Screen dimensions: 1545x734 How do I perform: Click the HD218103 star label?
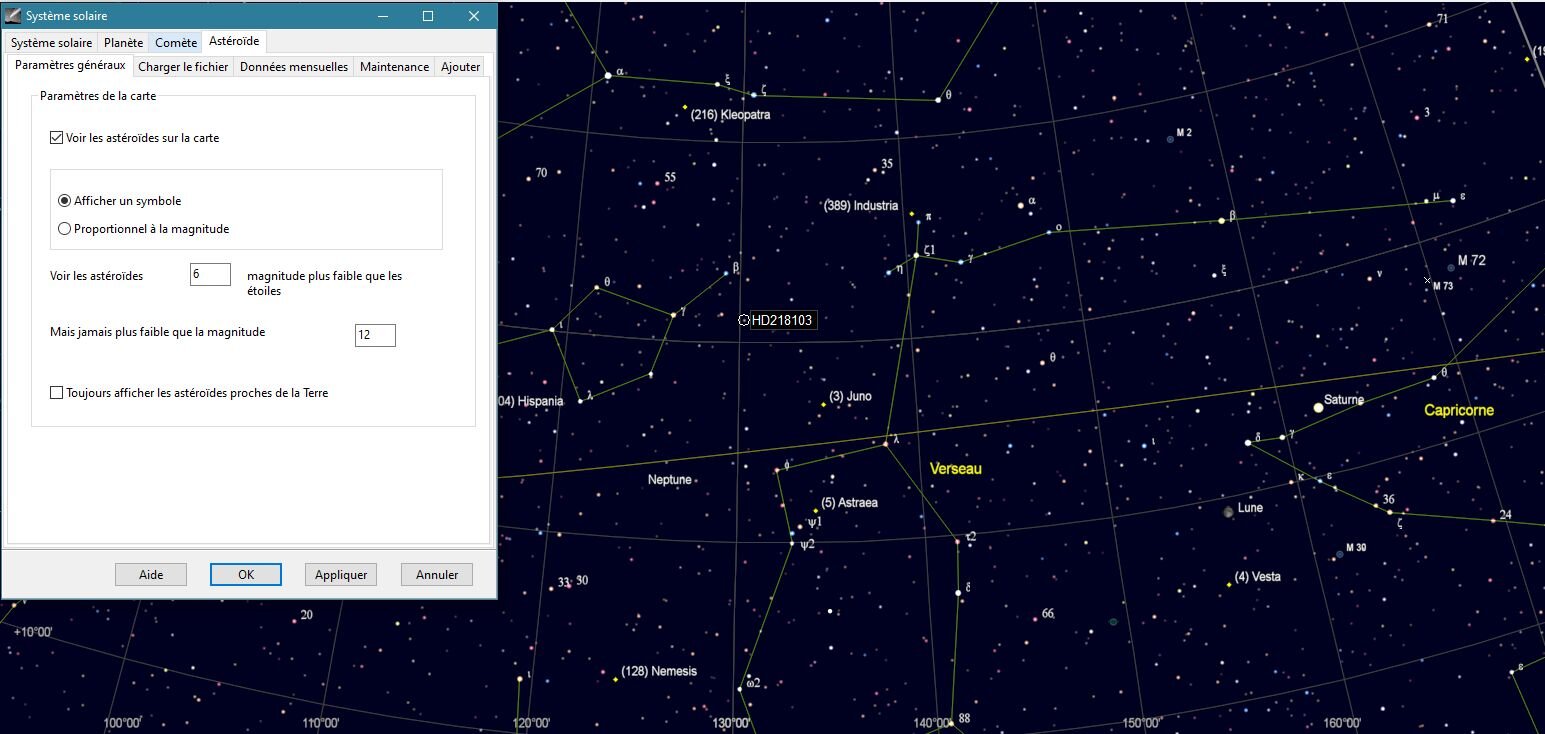point(782,320)
